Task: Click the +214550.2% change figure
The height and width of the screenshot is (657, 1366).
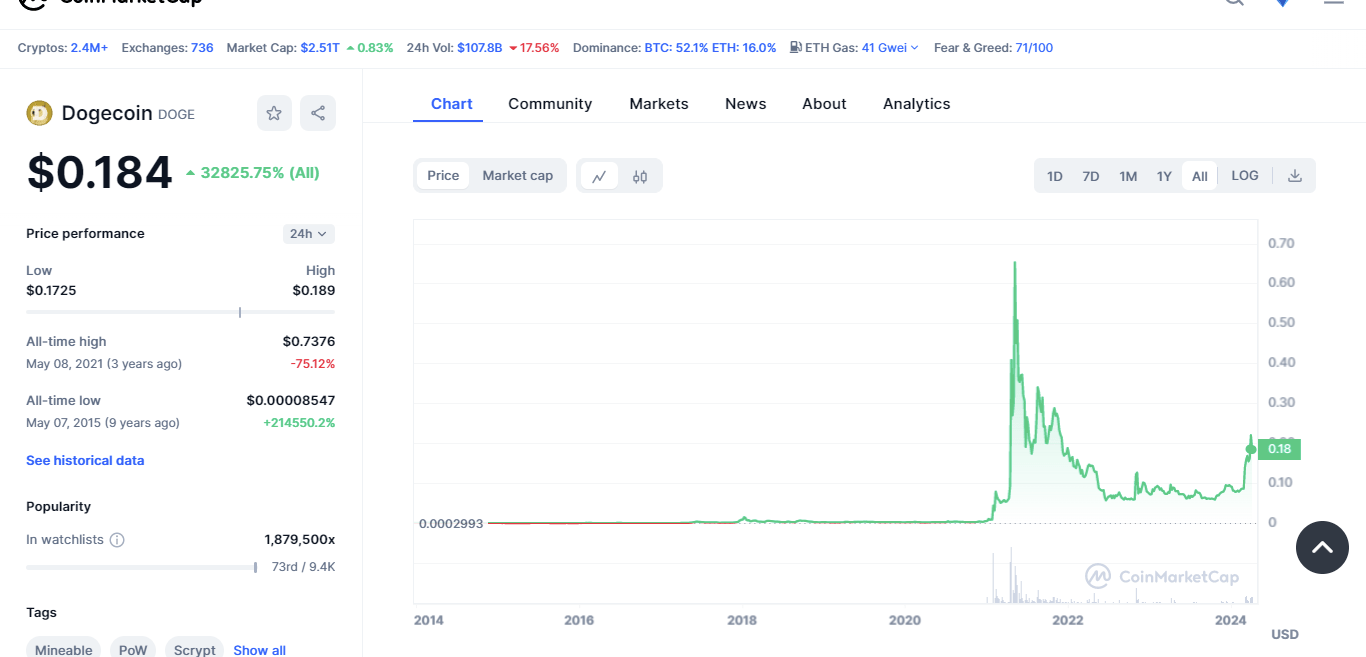Action: [299, 423]
